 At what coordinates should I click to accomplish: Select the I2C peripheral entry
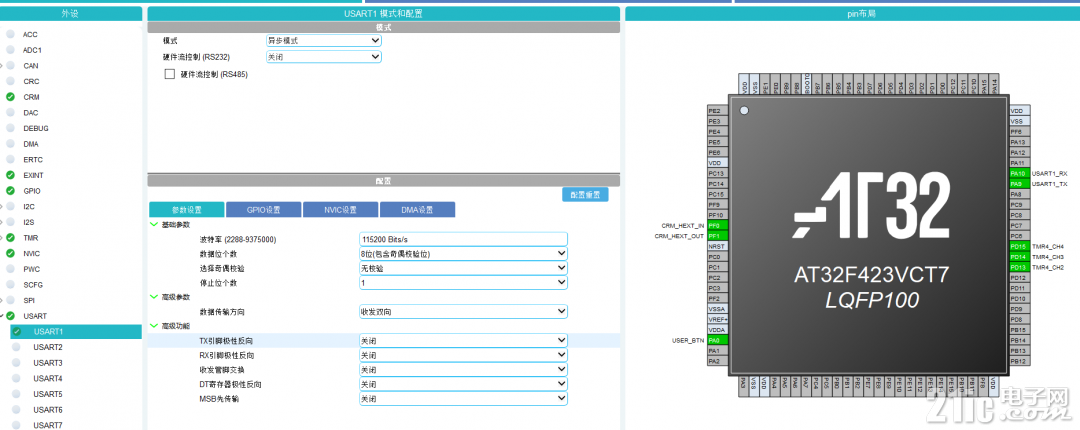28,207
